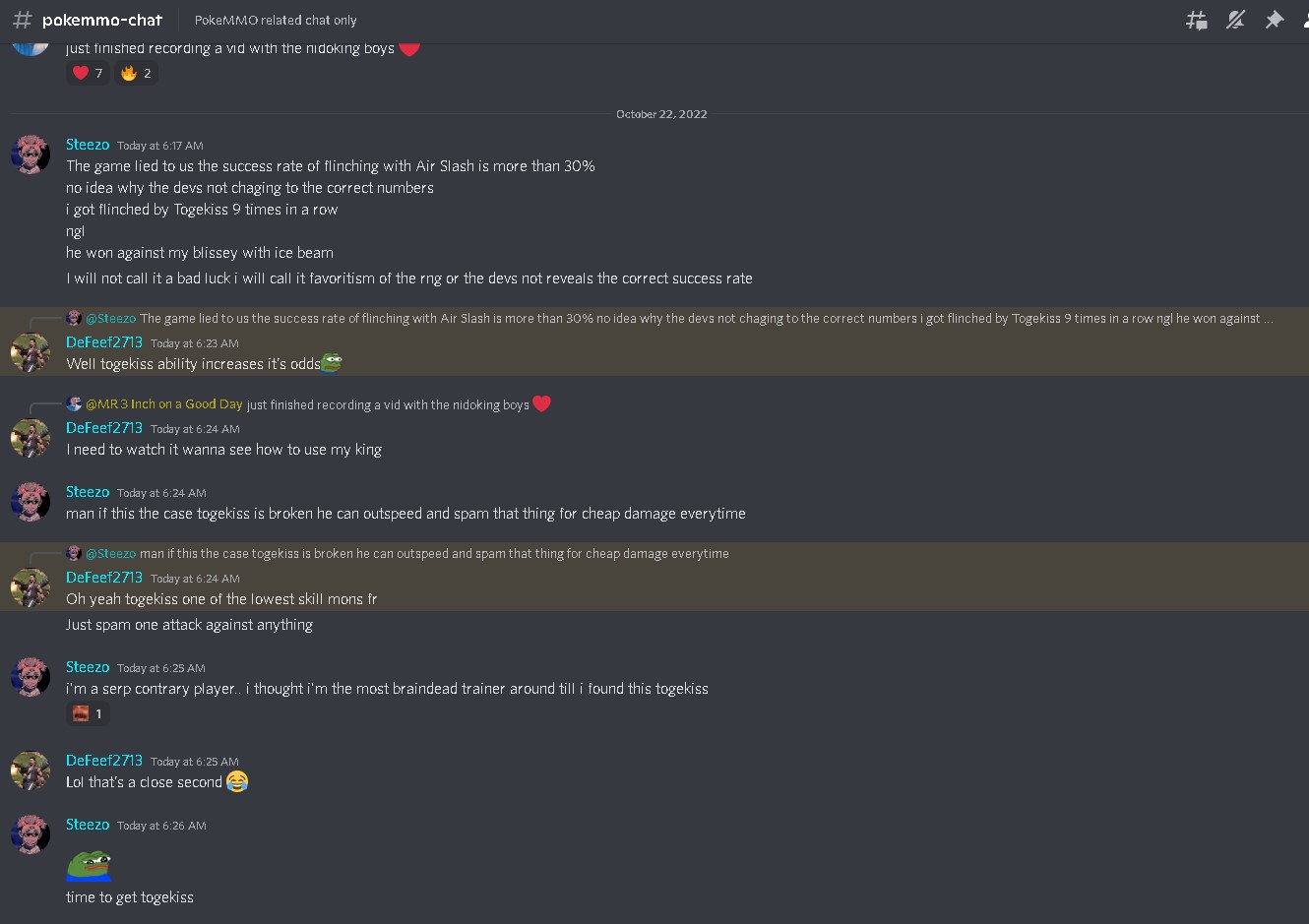Click the pokemmo-chat channel name in header
The width and height of the screenshot is (1309, 924).
point(102,20)
